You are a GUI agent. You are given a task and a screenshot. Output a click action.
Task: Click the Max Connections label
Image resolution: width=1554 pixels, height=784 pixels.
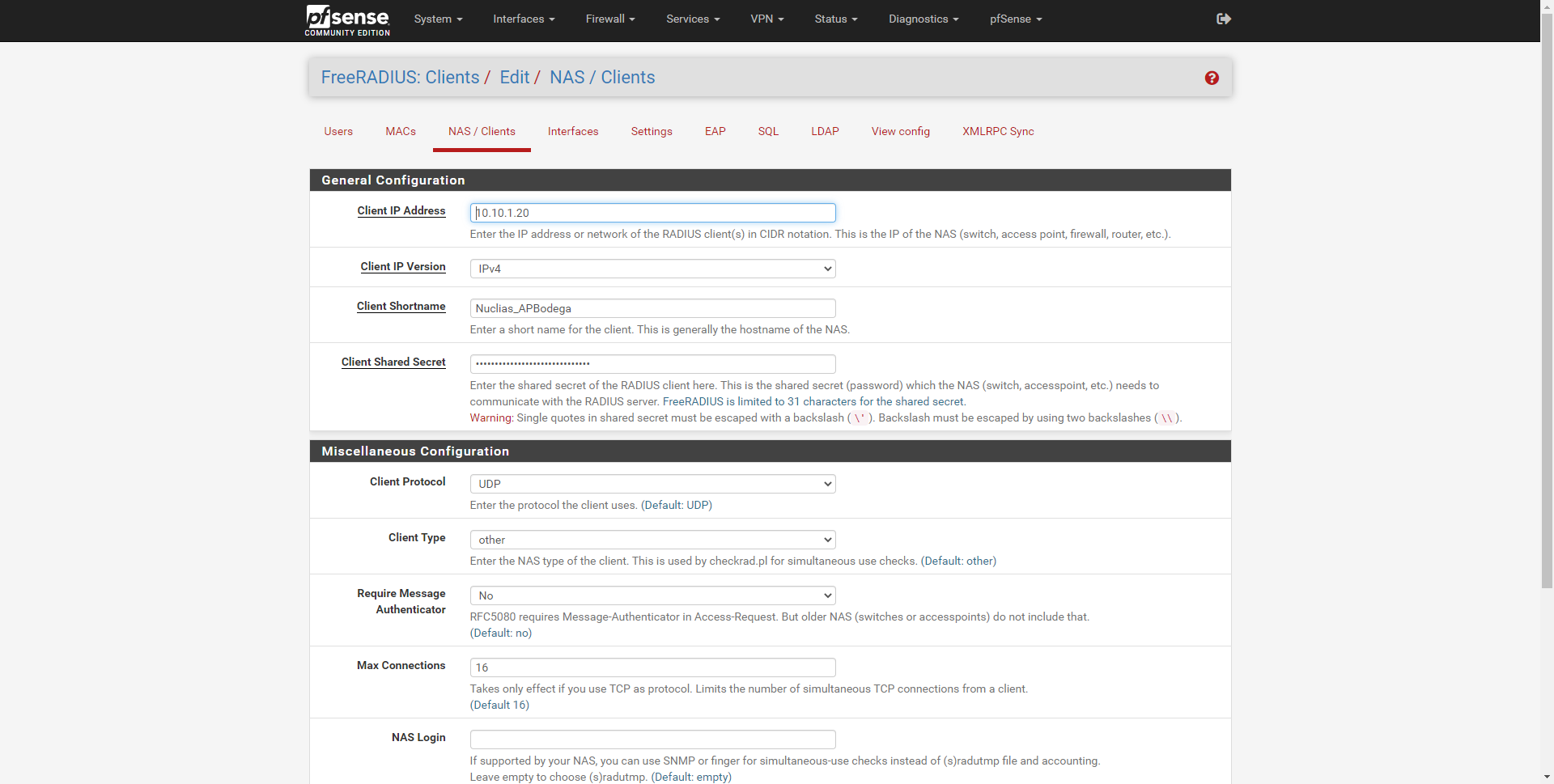point(401,665)
